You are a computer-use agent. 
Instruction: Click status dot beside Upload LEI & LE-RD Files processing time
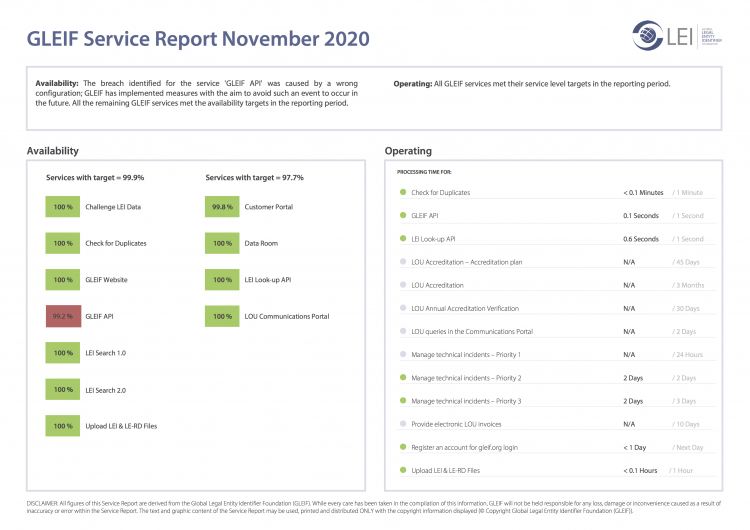[x=402, y=470]
